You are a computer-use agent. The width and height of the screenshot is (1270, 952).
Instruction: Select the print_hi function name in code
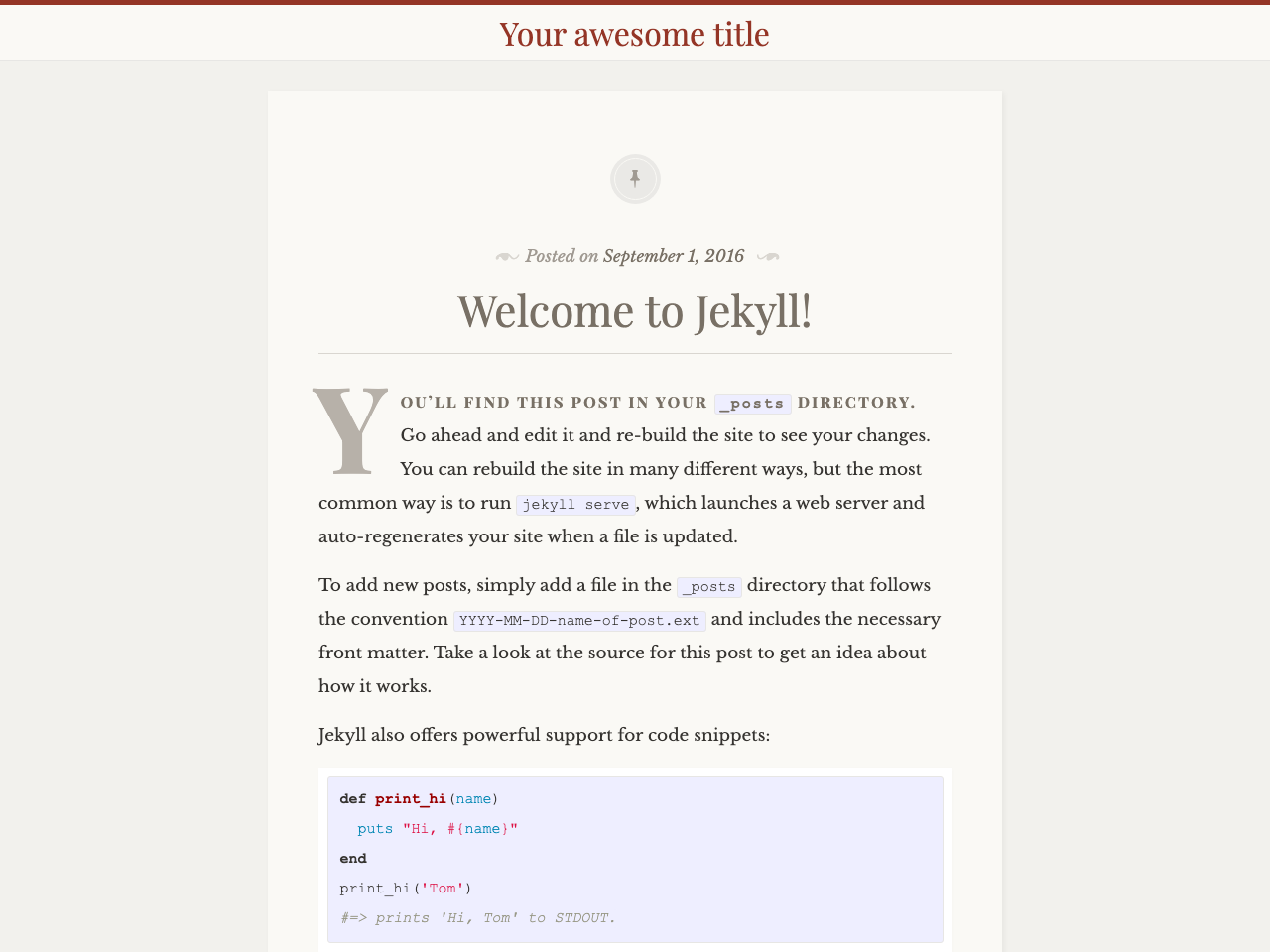(x=410, y=799)
